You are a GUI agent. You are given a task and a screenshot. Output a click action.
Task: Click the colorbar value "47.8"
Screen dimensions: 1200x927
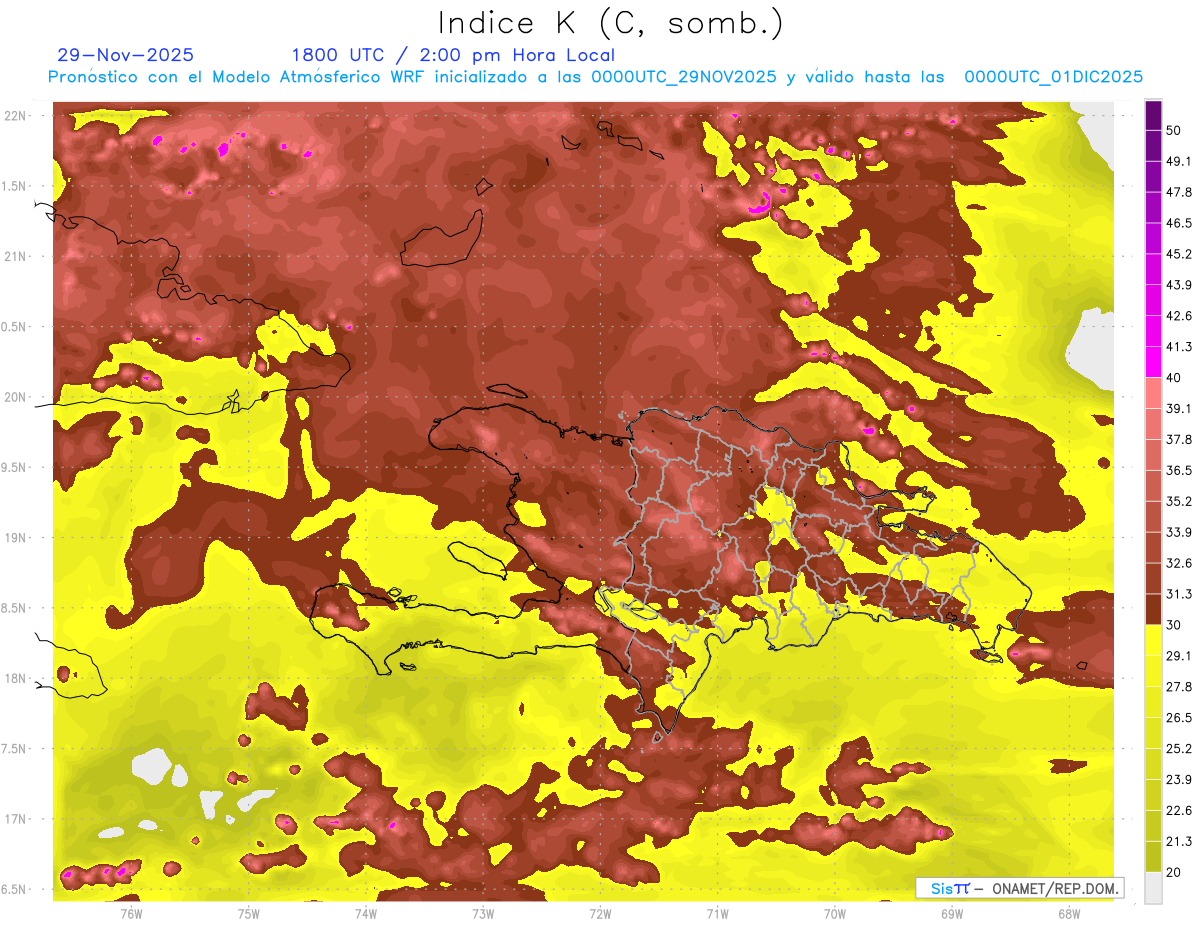(x=1179, y=192)
